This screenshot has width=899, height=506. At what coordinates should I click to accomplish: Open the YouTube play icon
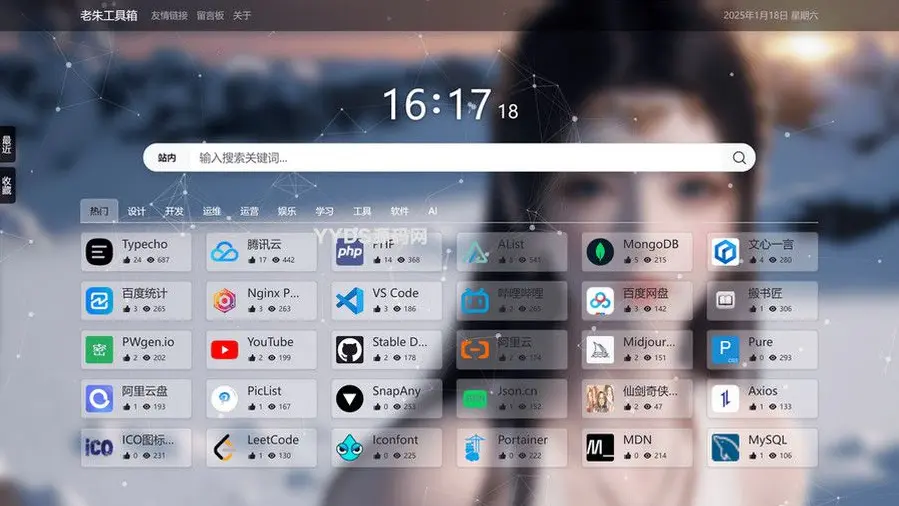[224, 350]
